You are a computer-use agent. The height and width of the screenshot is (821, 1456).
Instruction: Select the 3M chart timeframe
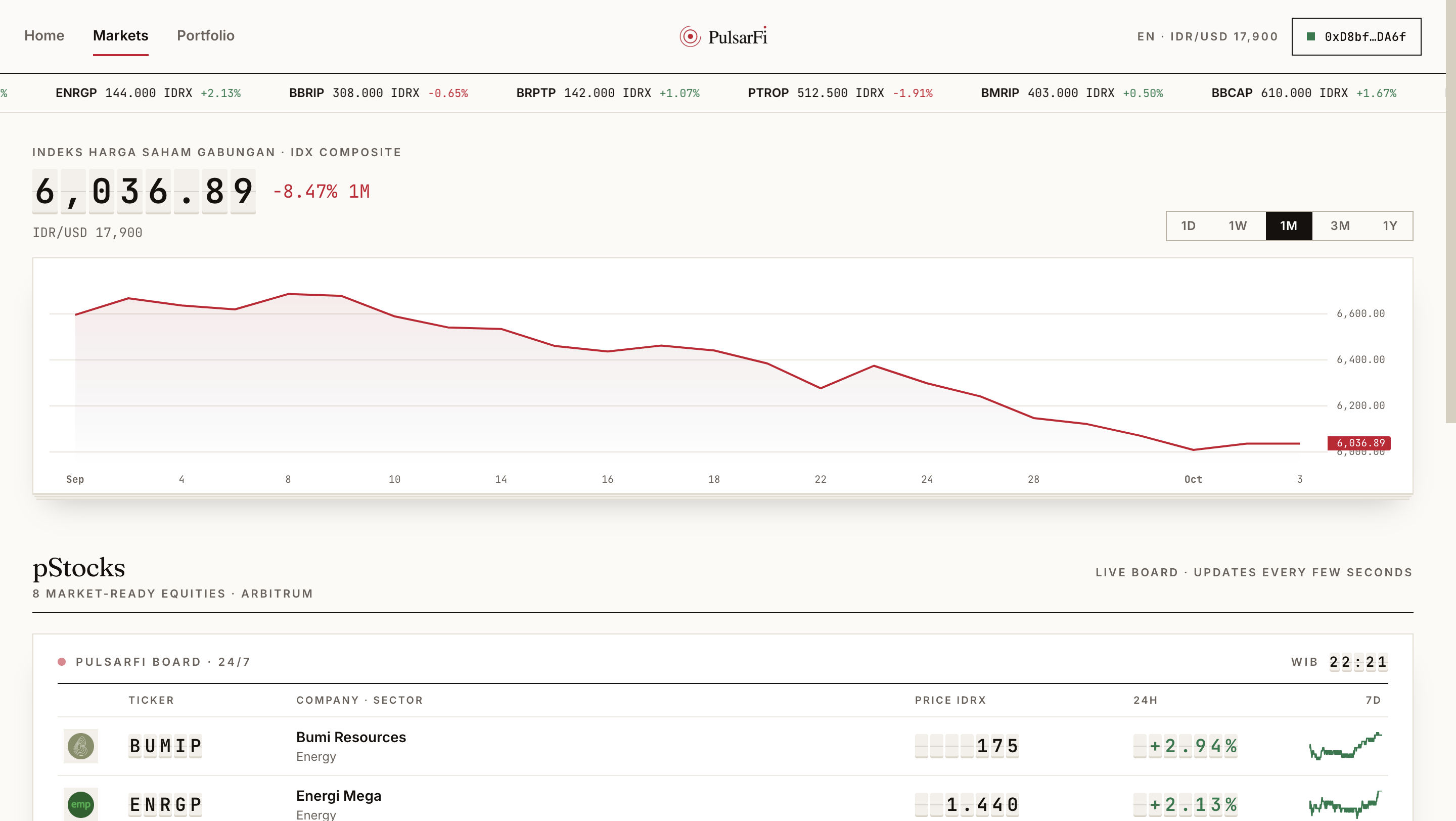[1340, 226]
